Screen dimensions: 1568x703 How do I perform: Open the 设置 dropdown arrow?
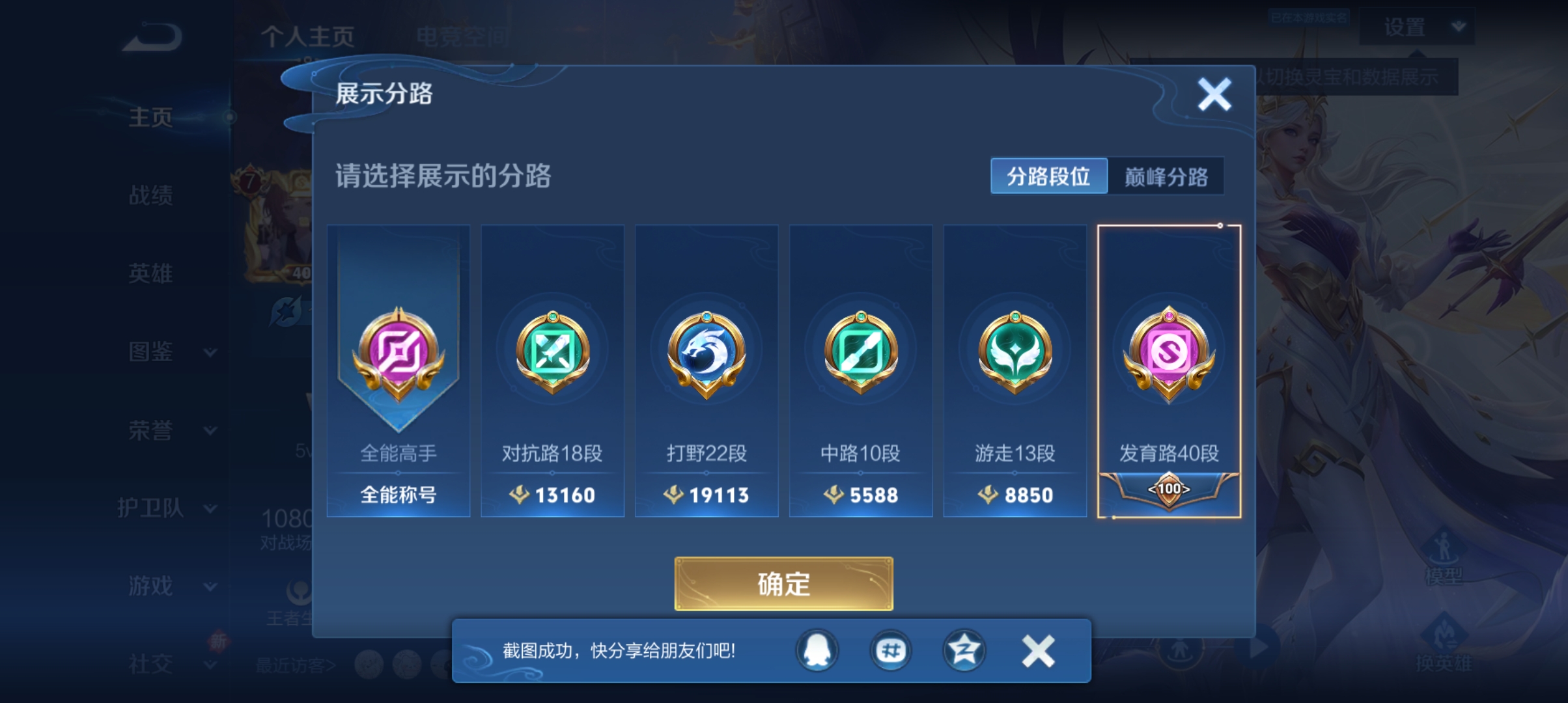[x=1459, y=27]
